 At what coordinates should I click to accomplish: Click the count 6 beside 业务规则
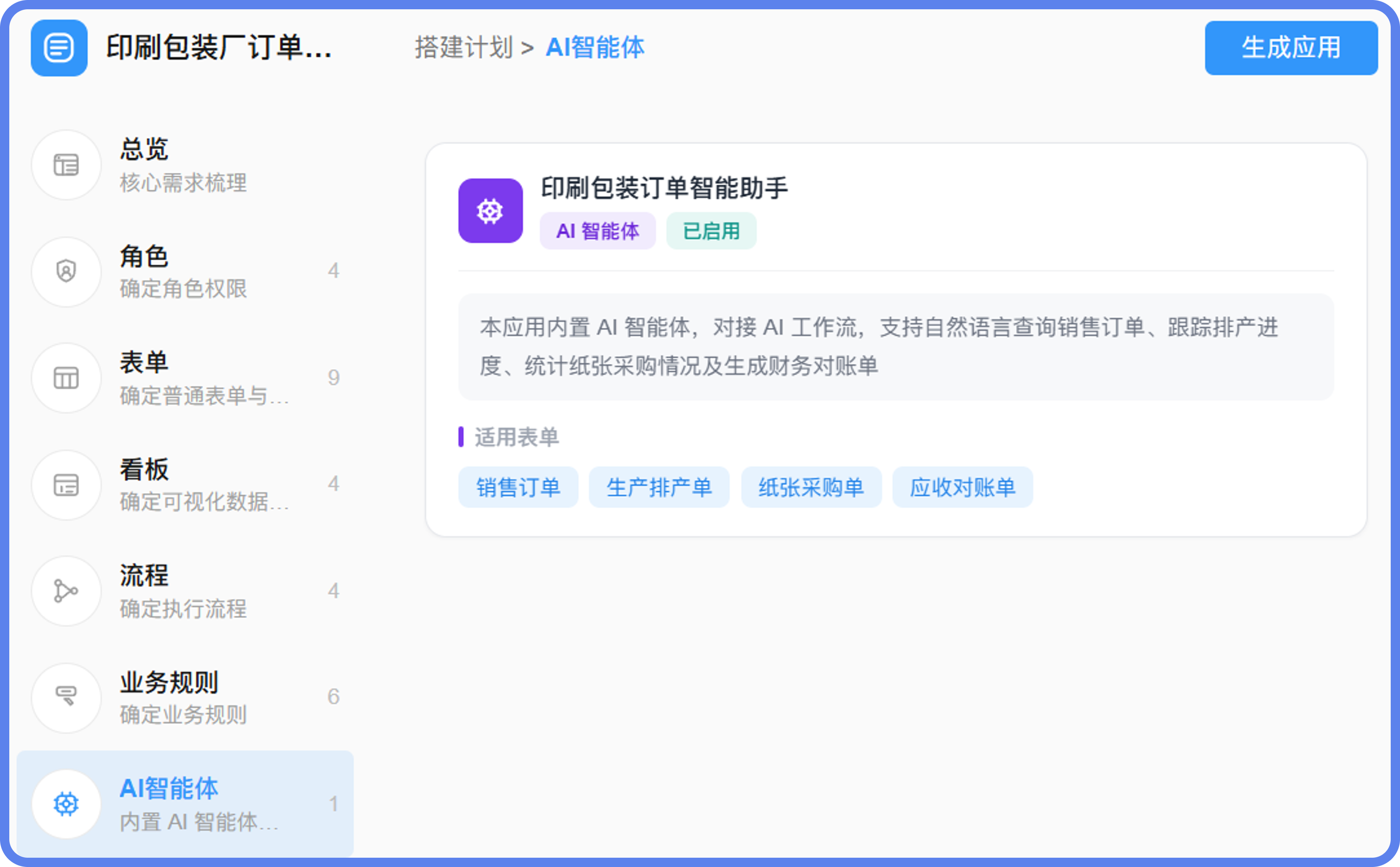point(333,696)
